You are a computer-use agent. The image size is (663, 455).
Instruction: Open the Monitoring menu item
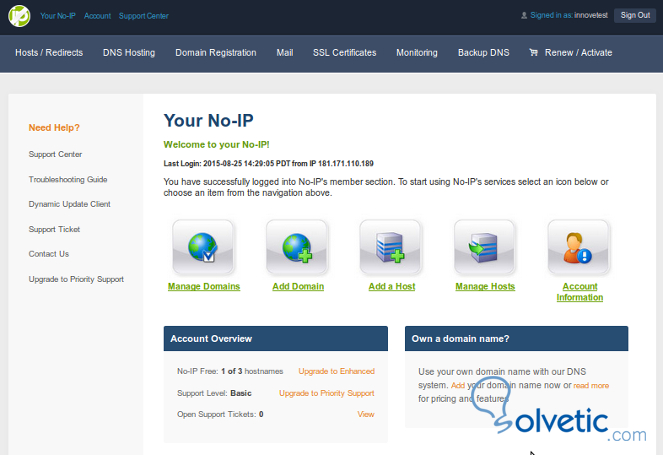pyautogui.click(x=417, y=53)
